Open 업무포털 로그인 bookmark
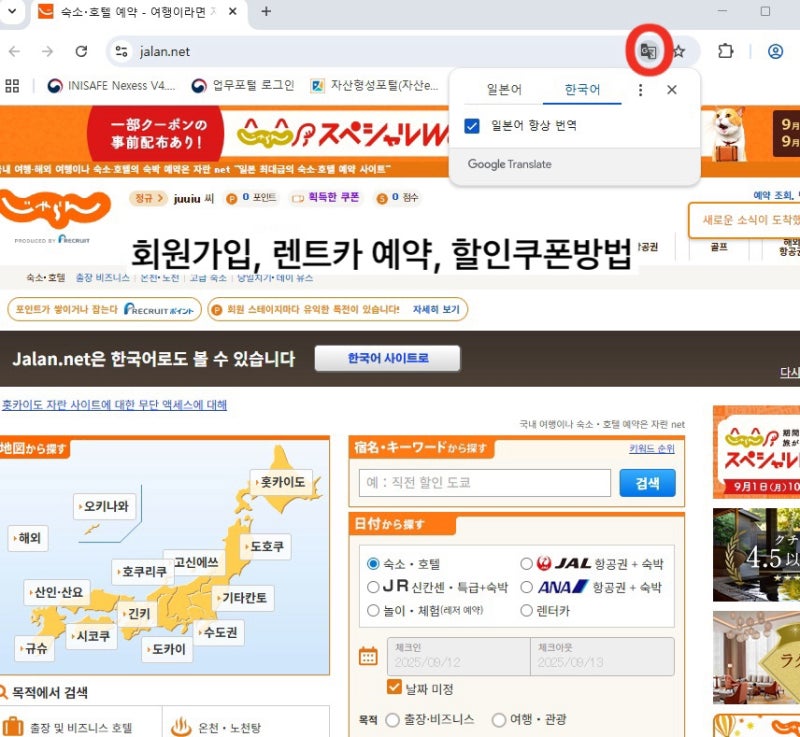This screenshot has height=737, width=800. [243, 86]
